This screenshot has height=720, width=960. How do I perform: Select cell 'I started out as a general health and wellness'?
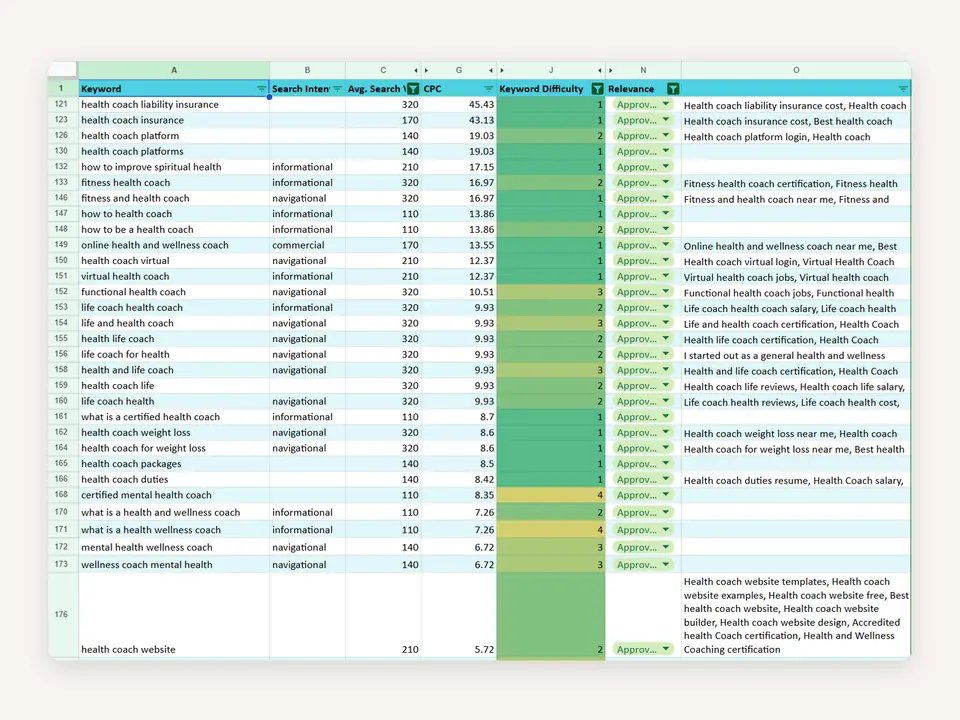pyautogui.click(x=796, y=354)
